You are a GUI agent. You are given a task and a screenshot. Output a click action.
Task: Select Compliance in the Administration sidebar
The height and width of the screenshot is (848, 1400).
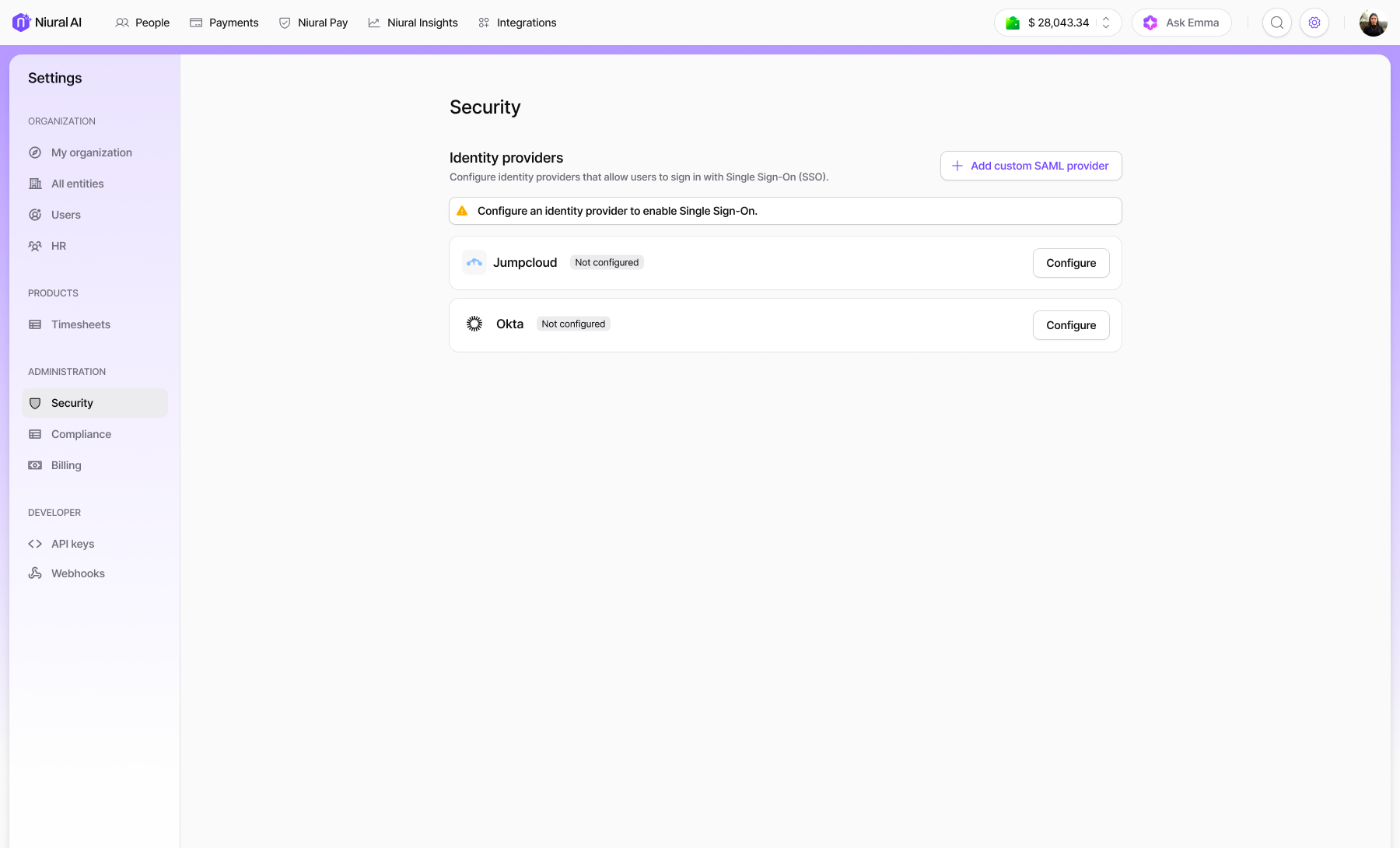(x=95, y=434)
